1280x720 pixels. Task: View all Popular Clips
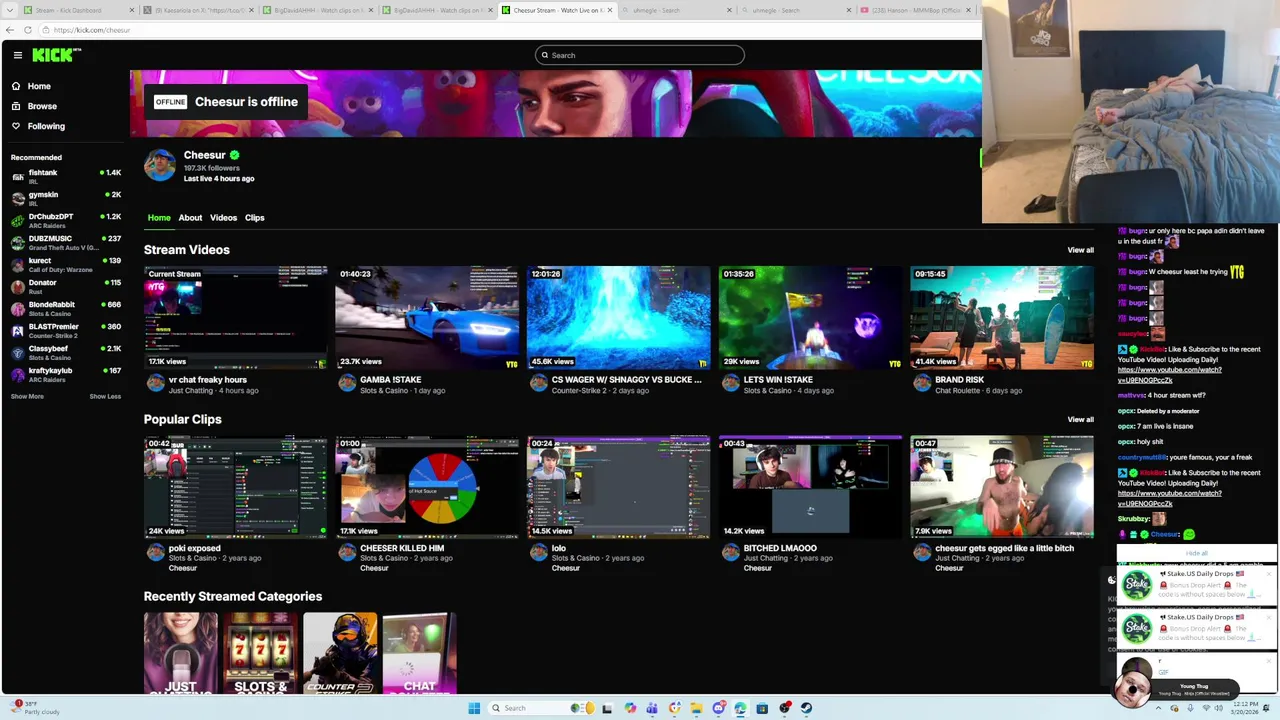[x=1080, y=419]
